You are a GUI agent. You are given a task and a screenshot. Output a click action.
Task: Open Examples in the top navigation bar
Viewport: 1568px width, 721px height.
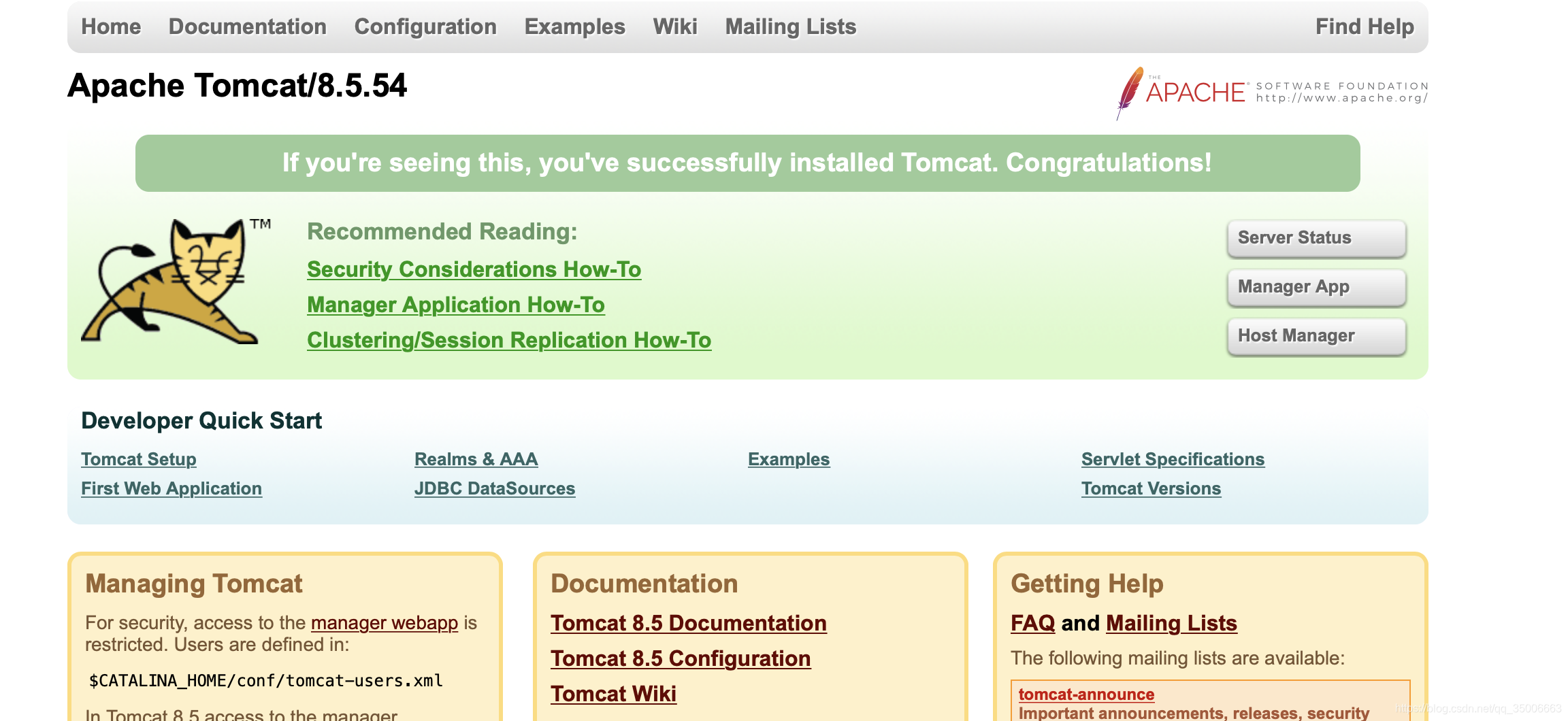click(x=574, y=27)
